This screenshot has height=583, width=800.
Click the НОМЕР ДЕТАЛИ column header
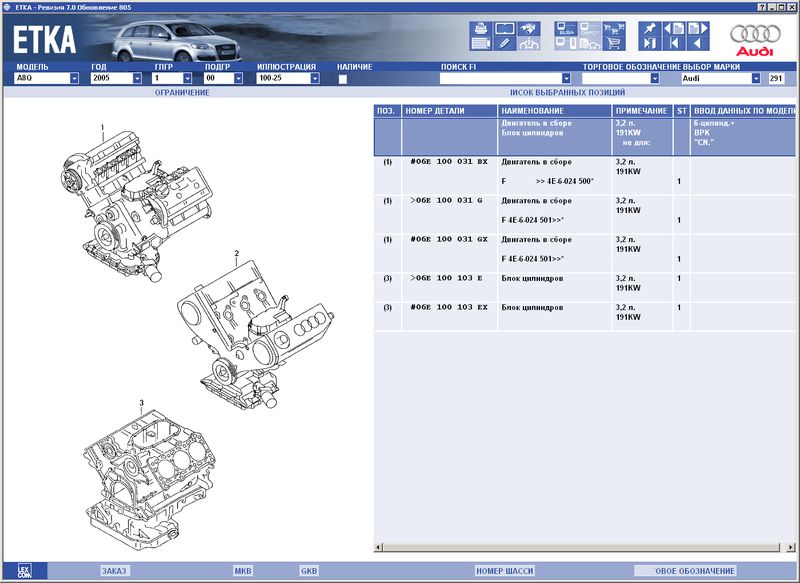448,110
